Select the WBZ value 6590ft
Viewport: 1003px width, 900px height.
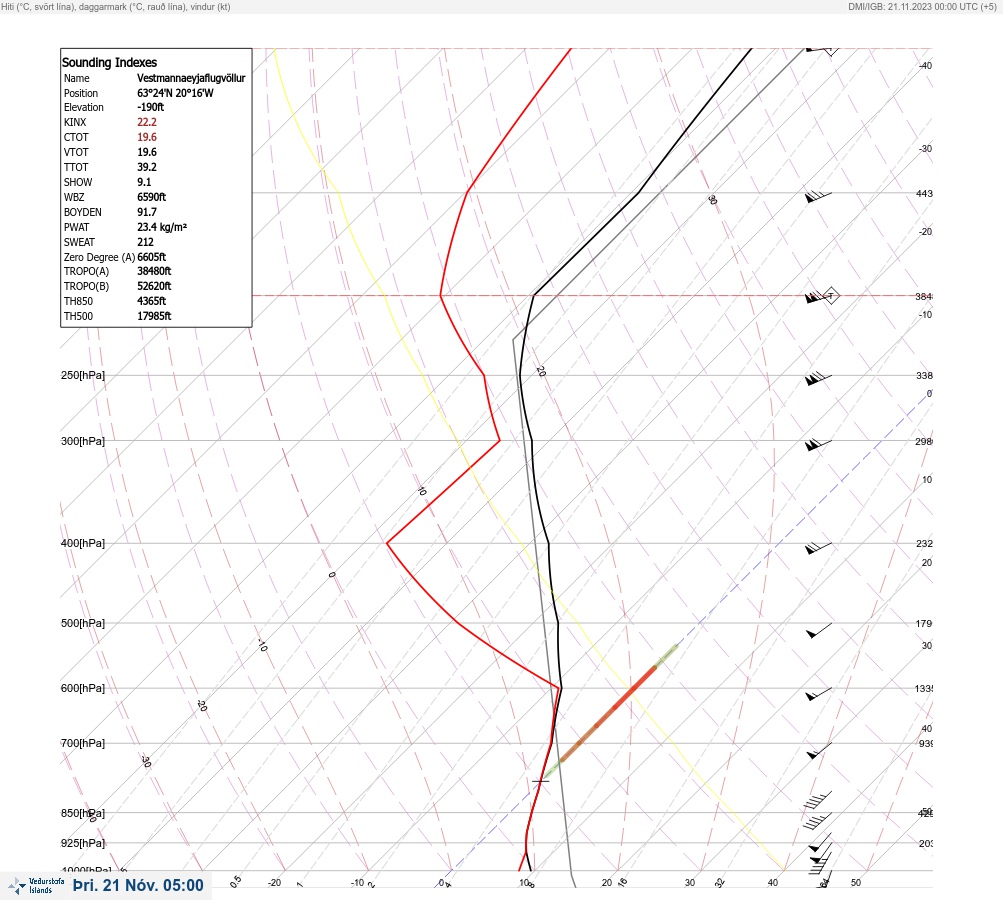pyautogui.click(x=152, y=197)
